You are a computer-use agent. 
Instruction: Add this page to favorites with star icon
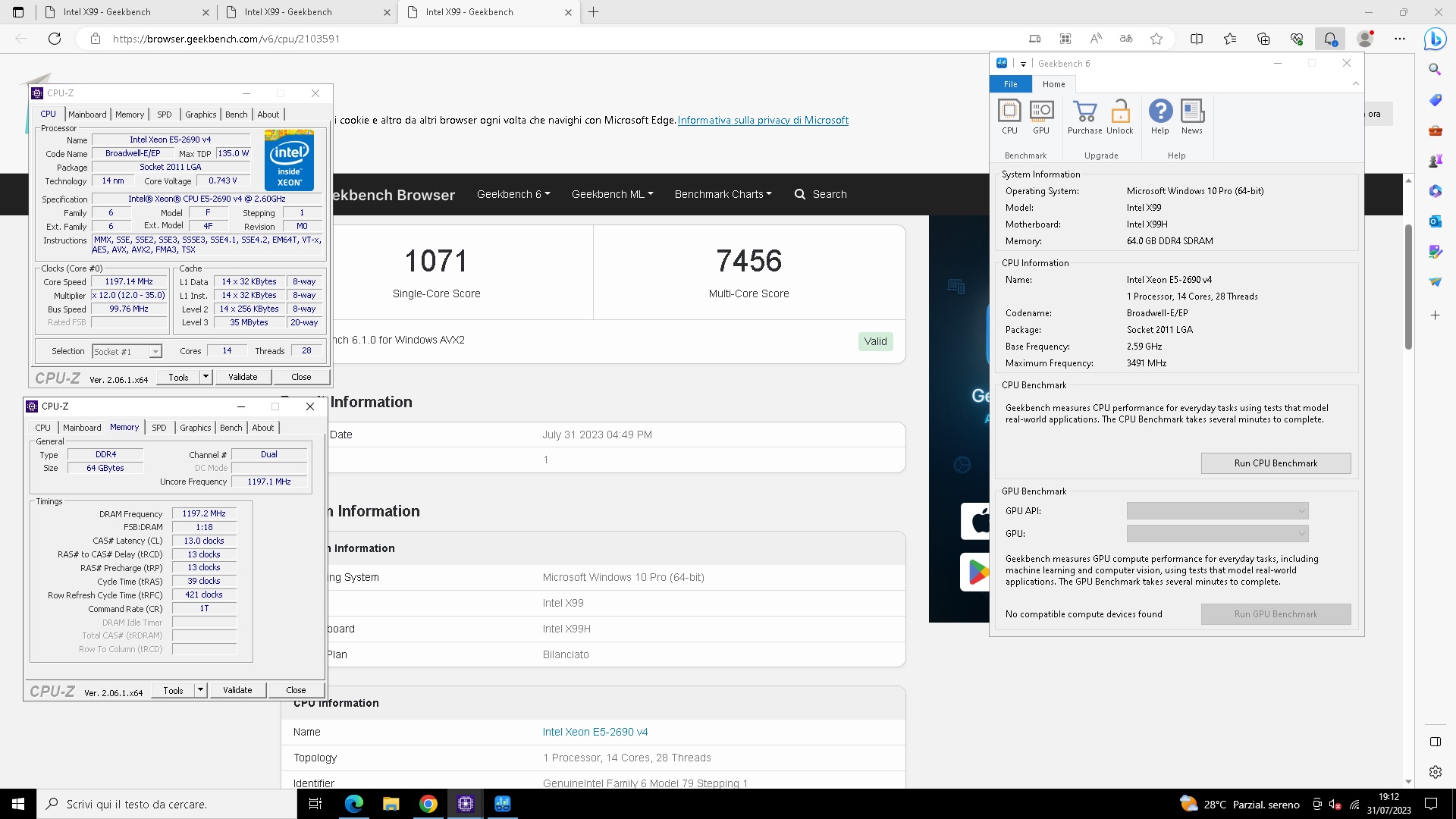click(1156, 39)
